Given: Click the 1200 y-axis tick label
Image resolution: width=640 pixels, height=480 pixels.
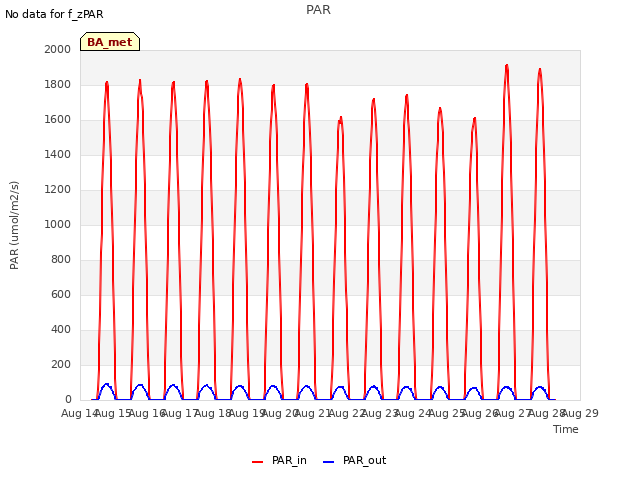Looking at the screenshot, I should pos(58,189).
